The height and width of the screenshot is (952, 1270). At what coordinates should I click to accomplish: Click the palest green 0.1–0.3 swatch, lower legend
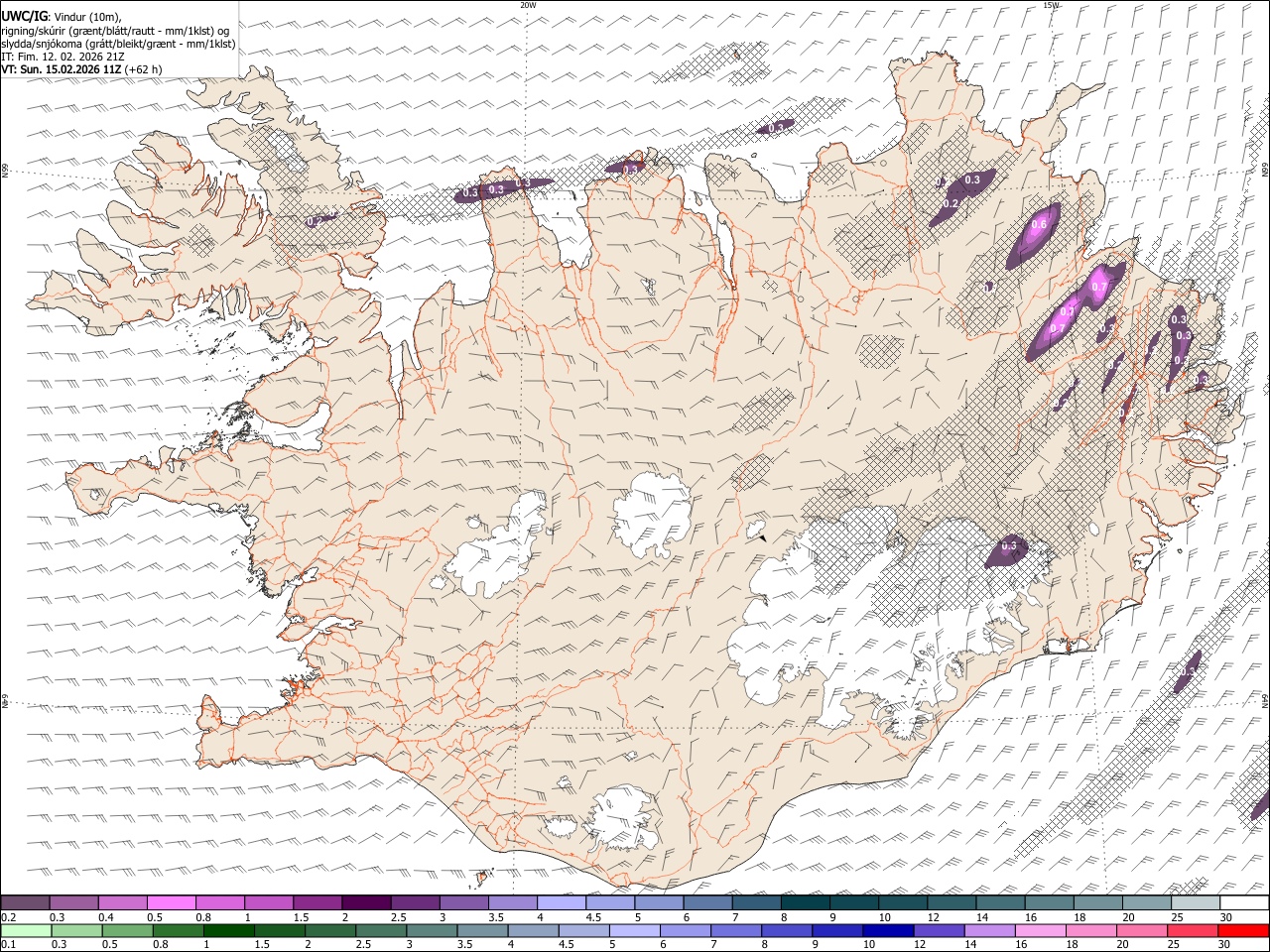click(26, 931)
